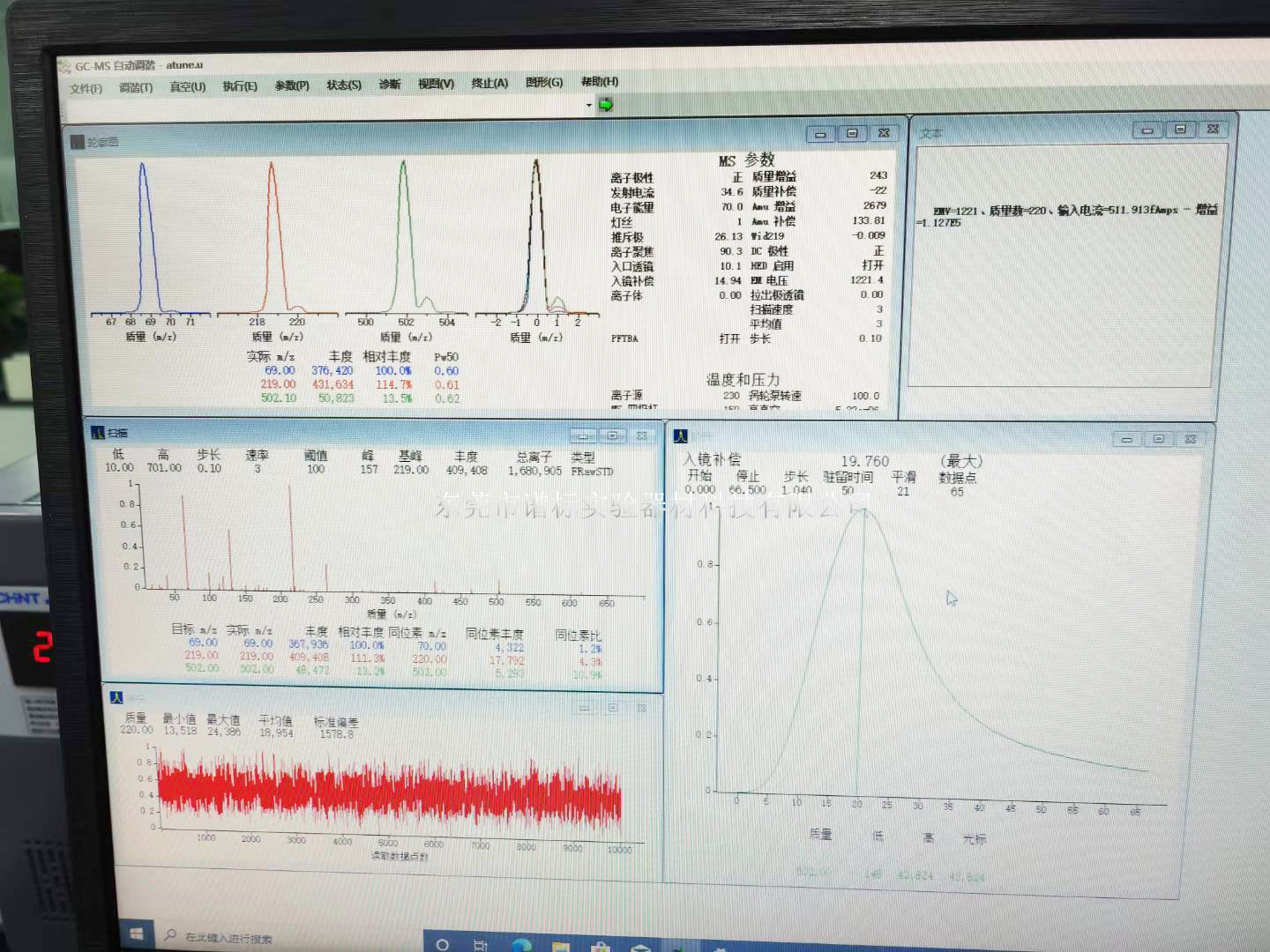Screen dimensions: 1270x952
Task: Click the 诊断 menu item
Action: click(x=390, y=85)
